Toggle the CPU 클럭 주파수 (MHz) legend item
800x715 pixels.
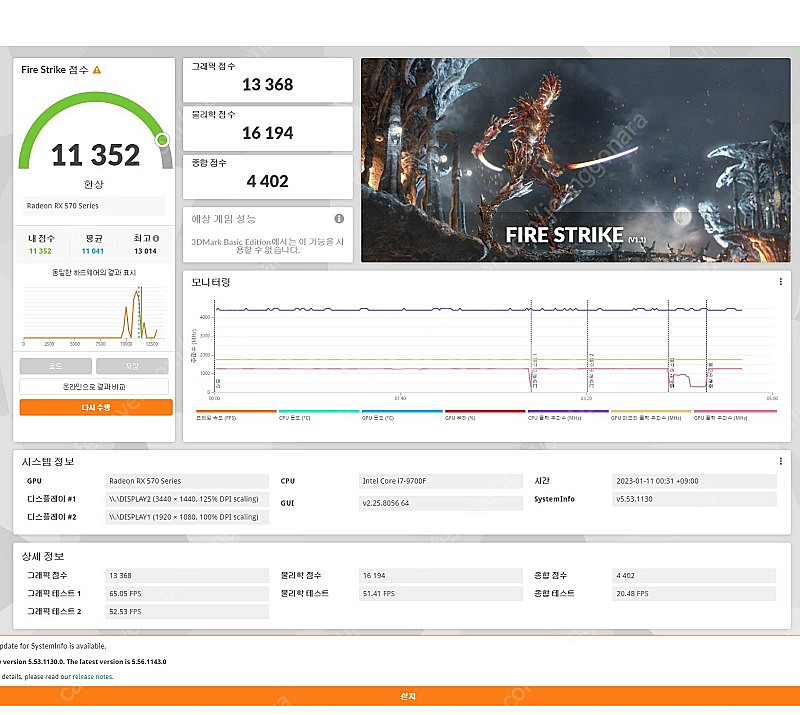tap(568, 414)
